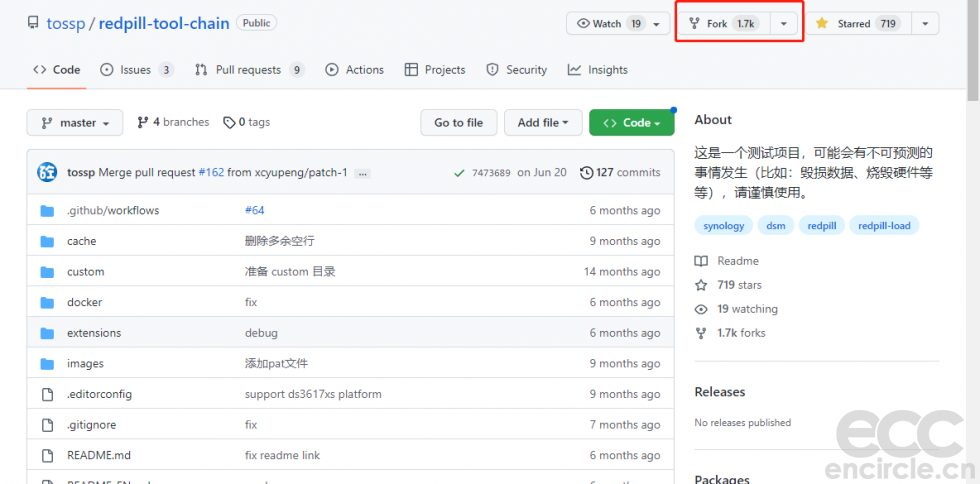View the 0 tags link
Screen dimensions: 980x484
(247, 122)
